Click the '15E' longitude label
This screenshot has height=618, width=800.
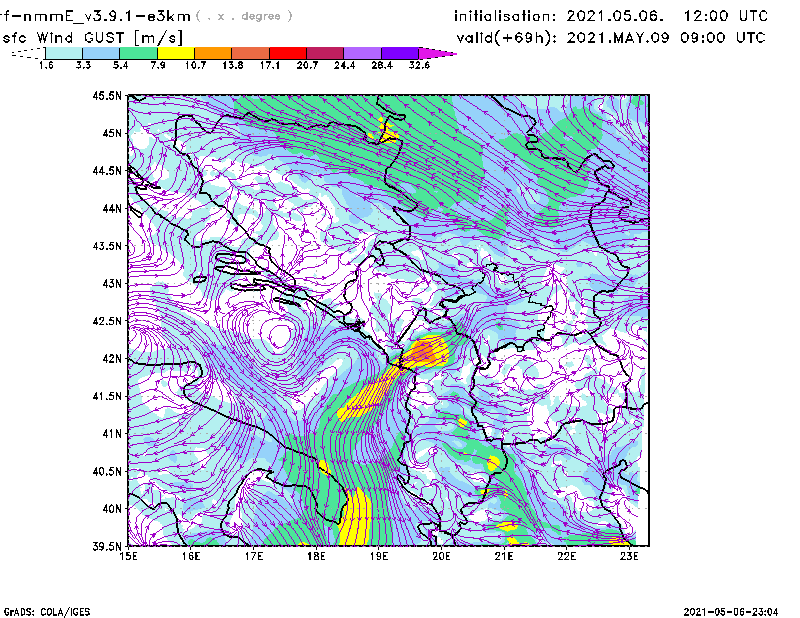(x=128, y=556)
